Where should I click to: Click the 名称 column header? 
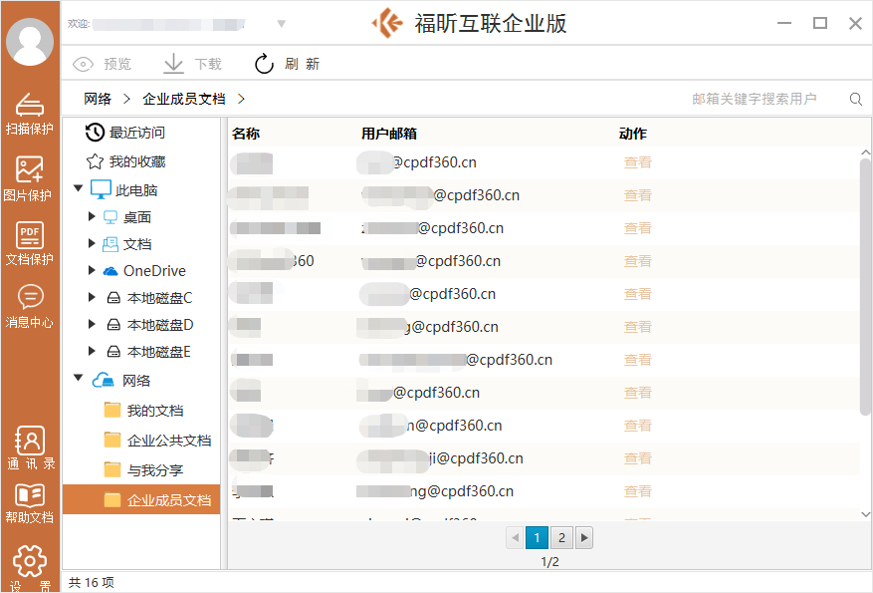pyautogui.click(x=246, y=134)
